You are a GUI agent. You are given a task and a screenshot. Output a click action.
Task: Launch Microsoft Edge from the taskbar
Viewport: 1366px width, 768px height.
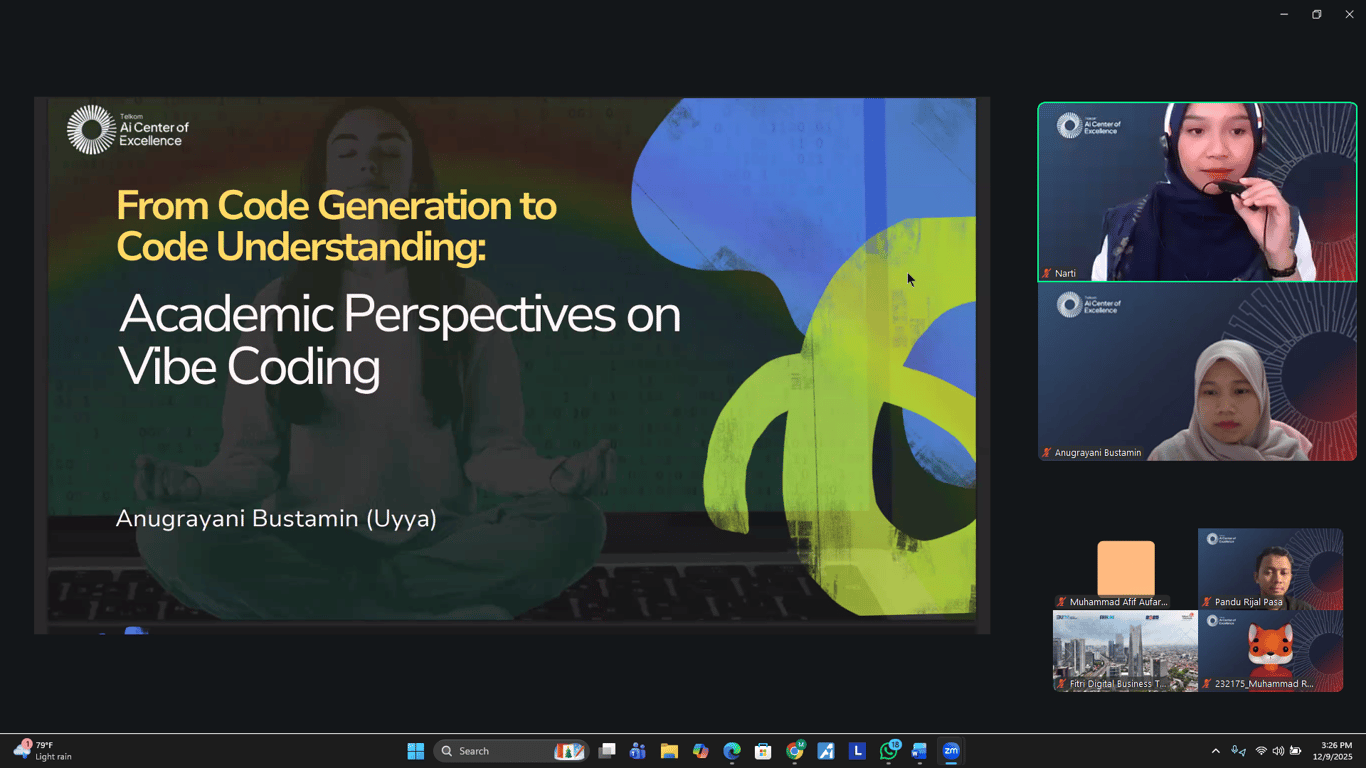(x=732, y=751)
